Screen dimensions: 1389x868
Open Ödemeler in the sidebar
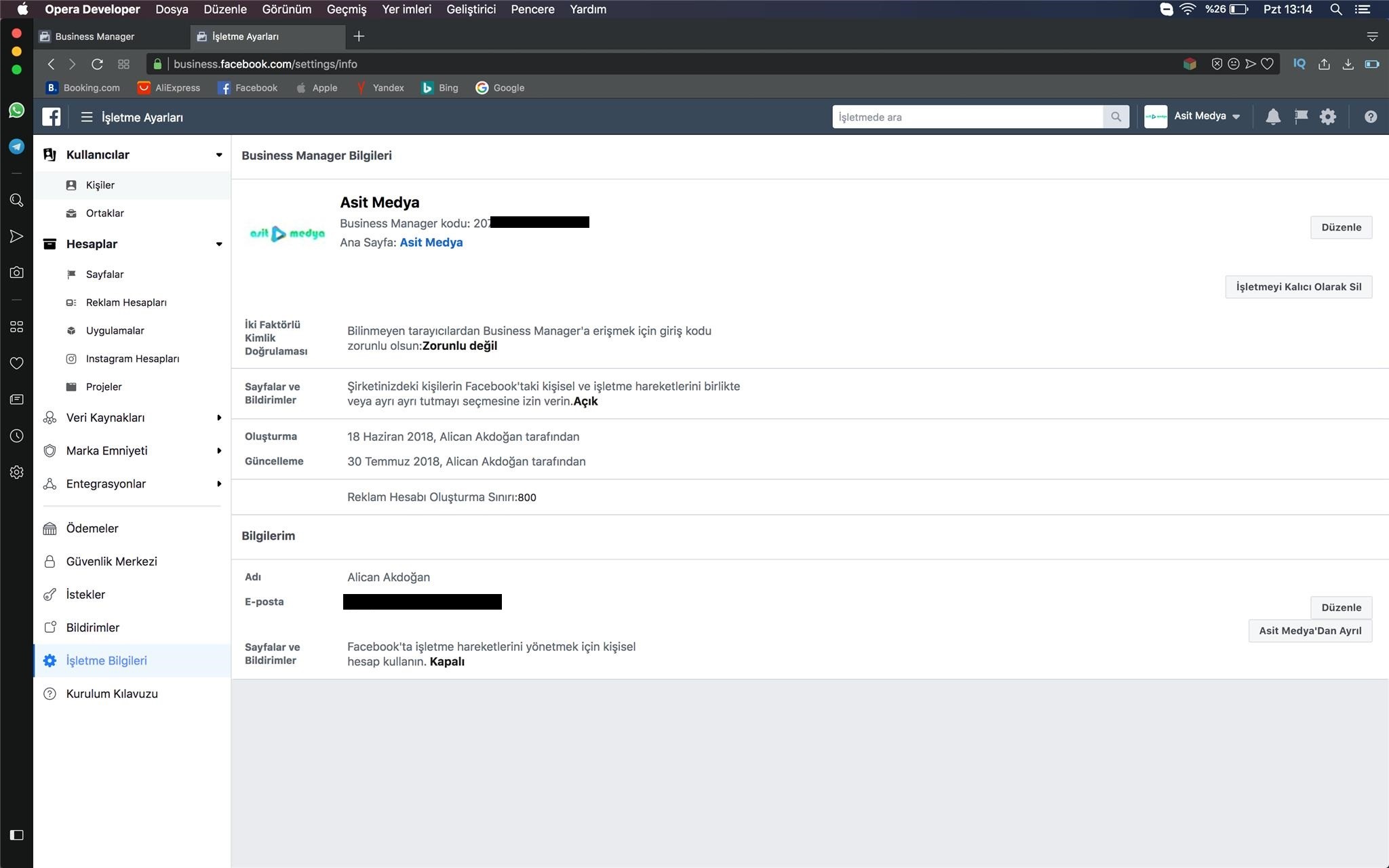point(132,528)
